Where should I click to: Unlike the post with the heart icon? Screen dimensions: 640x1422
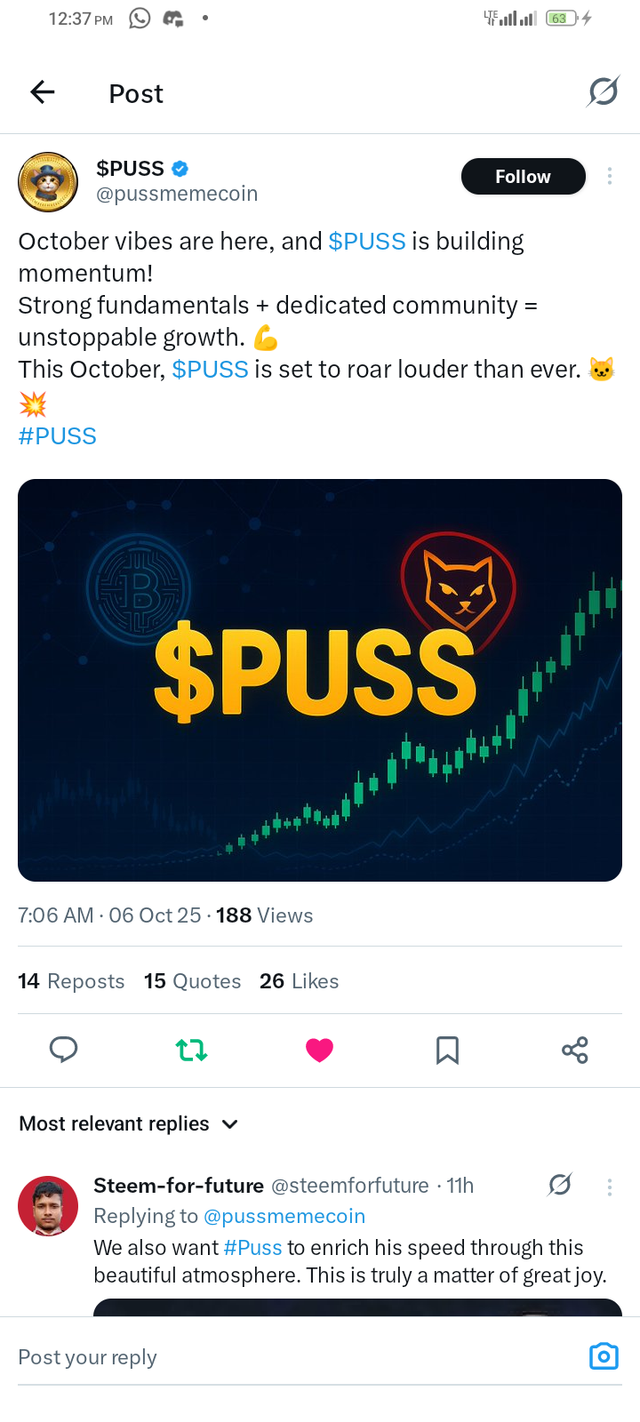tap(319, 1049)
